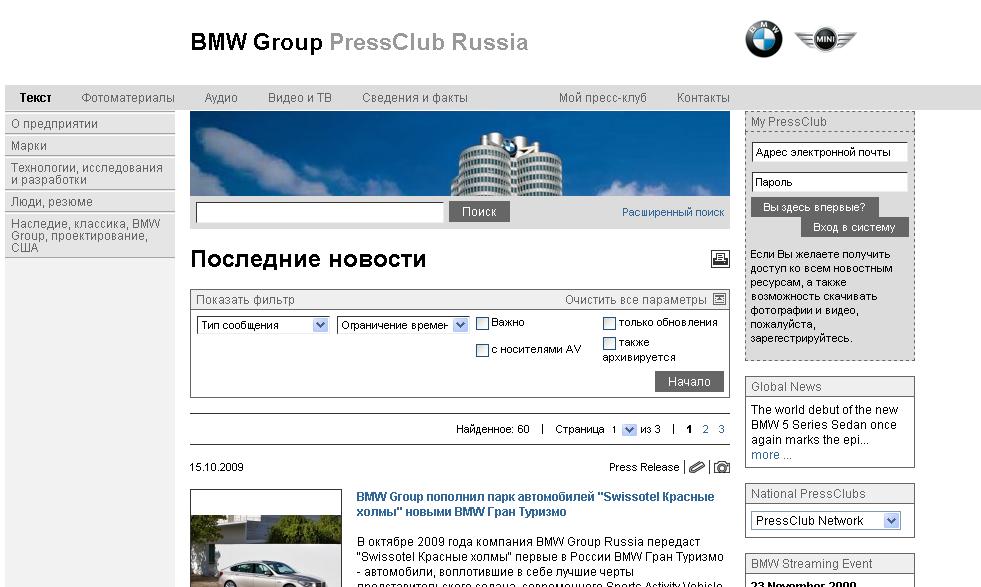Screen dimensions: 981x587
Task: Click the National PressClubs heading
Action: (808, 494)
